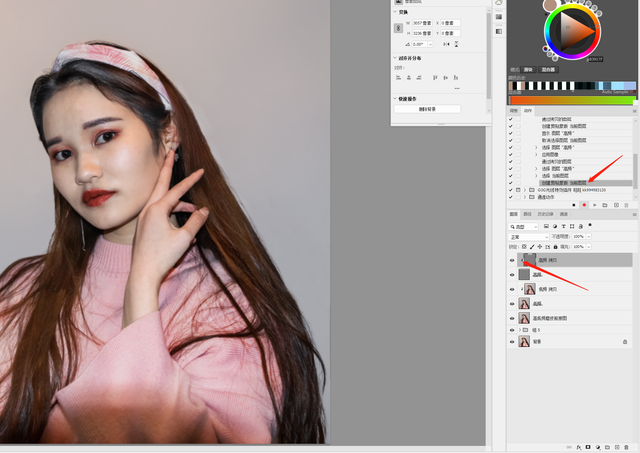
Task: Delete layer using the trash icon
Action: (x=627, y=447)
